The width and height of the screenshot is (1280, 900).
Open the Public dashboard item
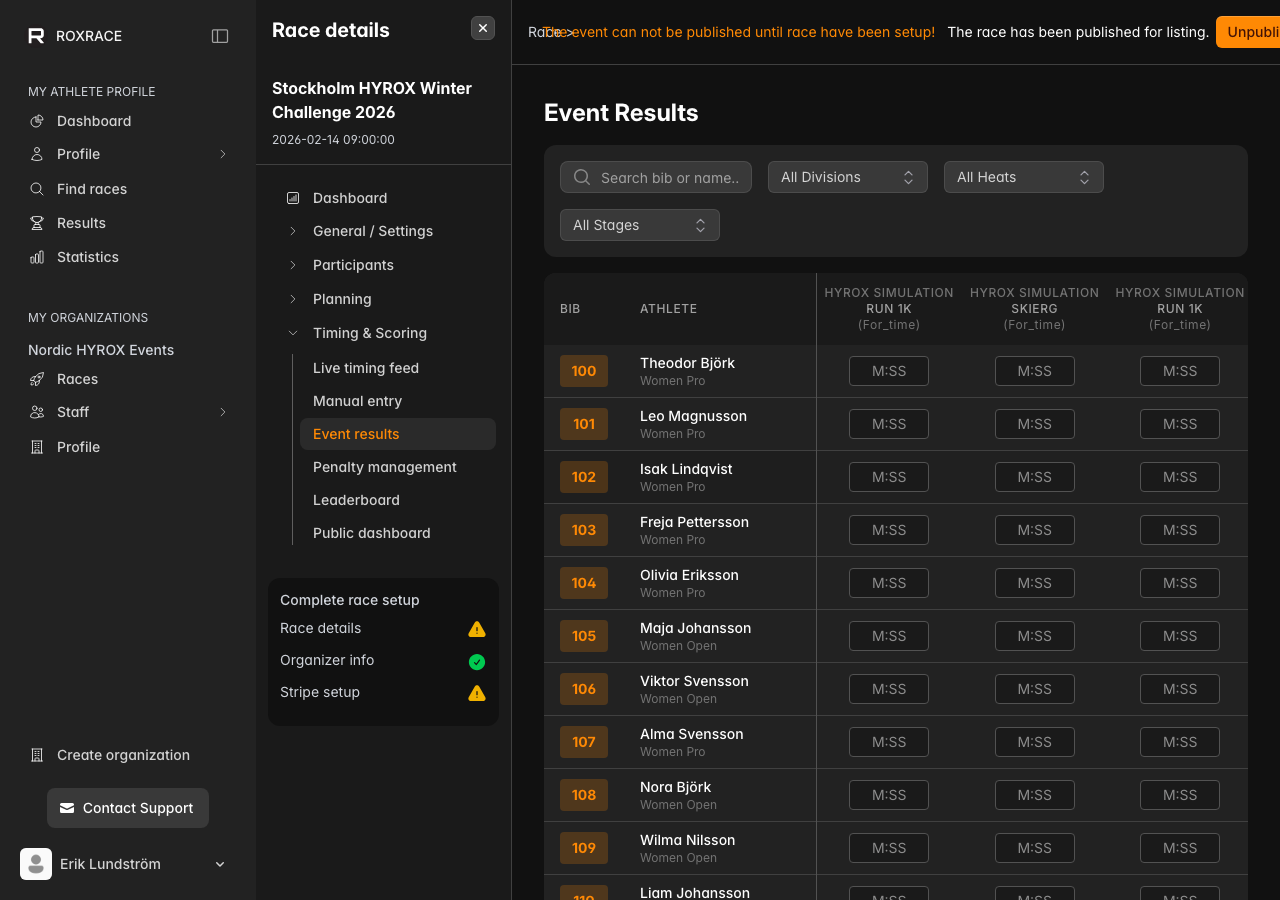[398, 533]
